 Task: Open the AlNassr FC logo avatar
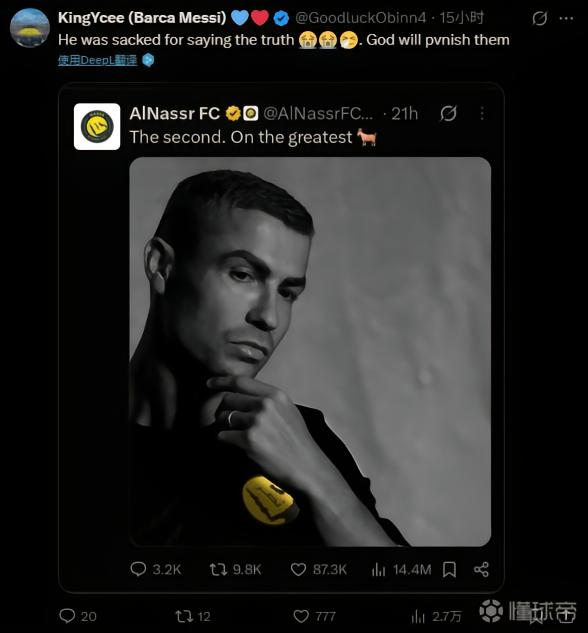click(97, 126)
